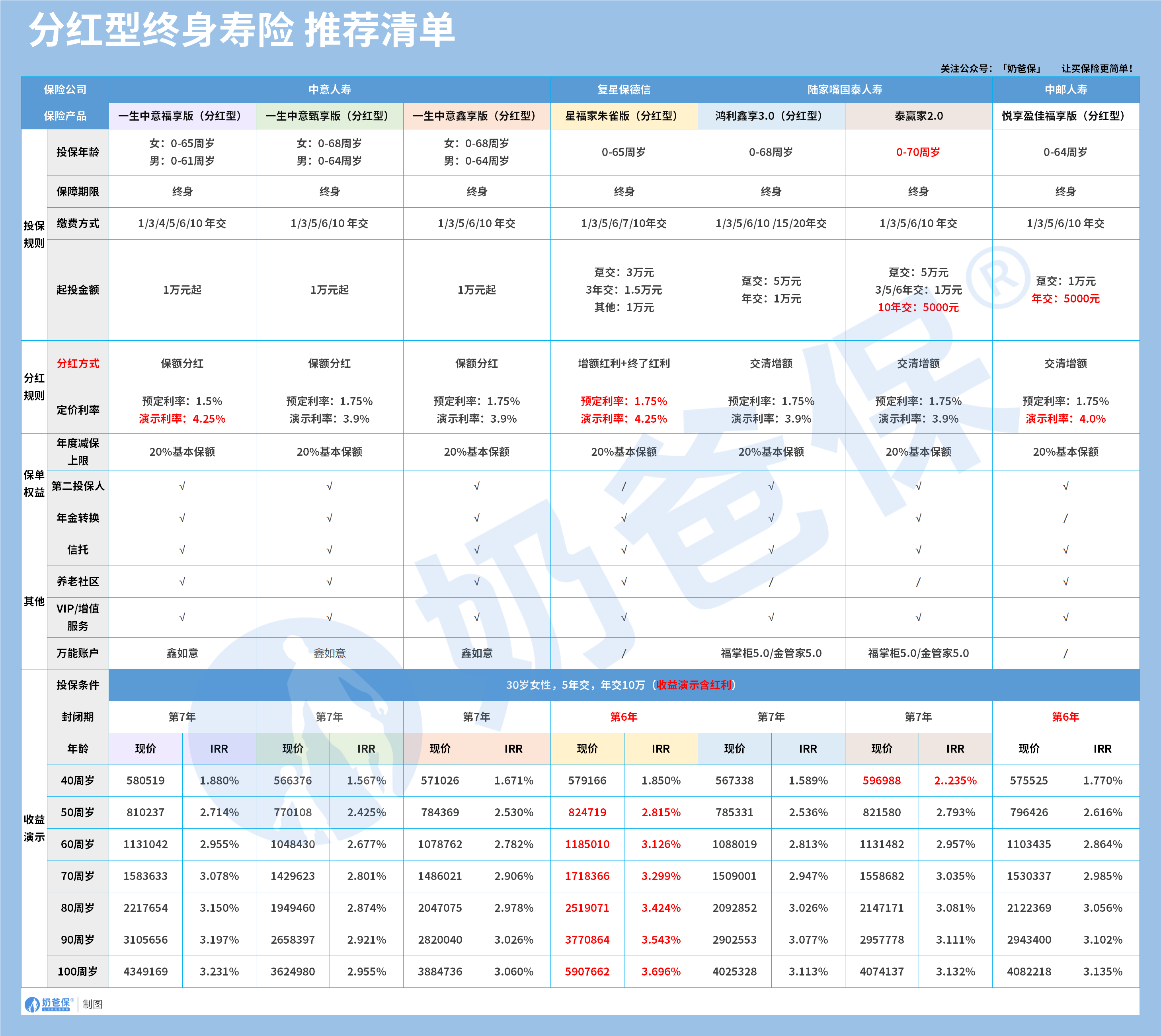Click the 养老社区 slash under 鸿利鑫享3.0
Viewport: 1161px width, 1036px height.
pyautogui.click(x=771, y=582)
